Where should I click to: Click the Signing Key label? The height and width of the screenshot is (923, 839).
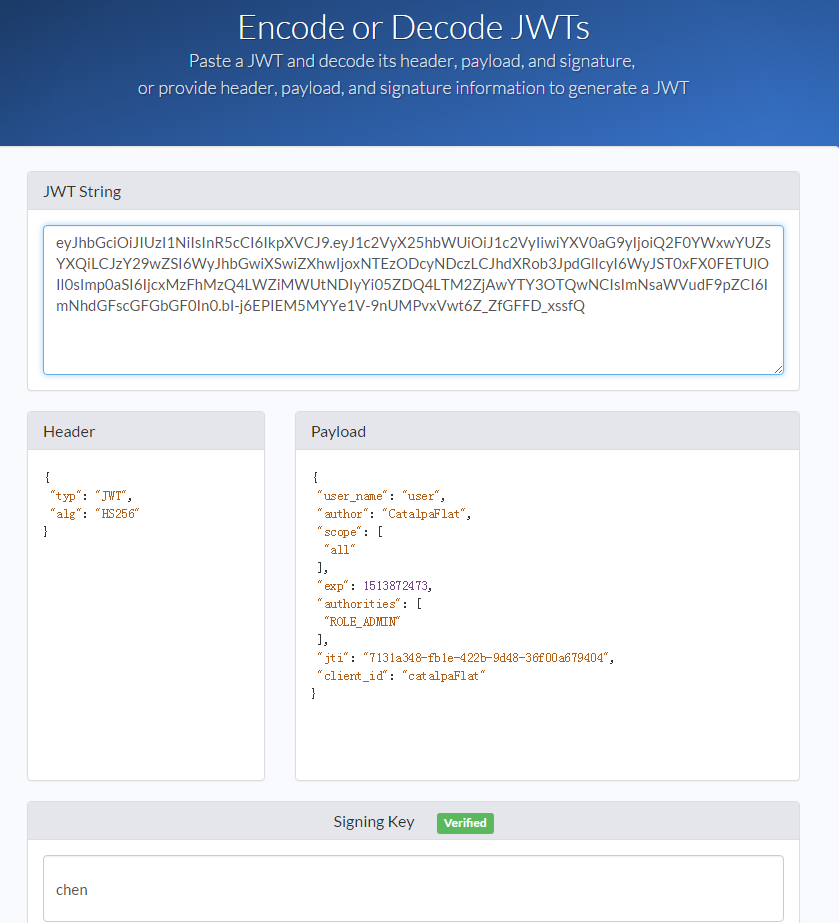pos(373,821)
